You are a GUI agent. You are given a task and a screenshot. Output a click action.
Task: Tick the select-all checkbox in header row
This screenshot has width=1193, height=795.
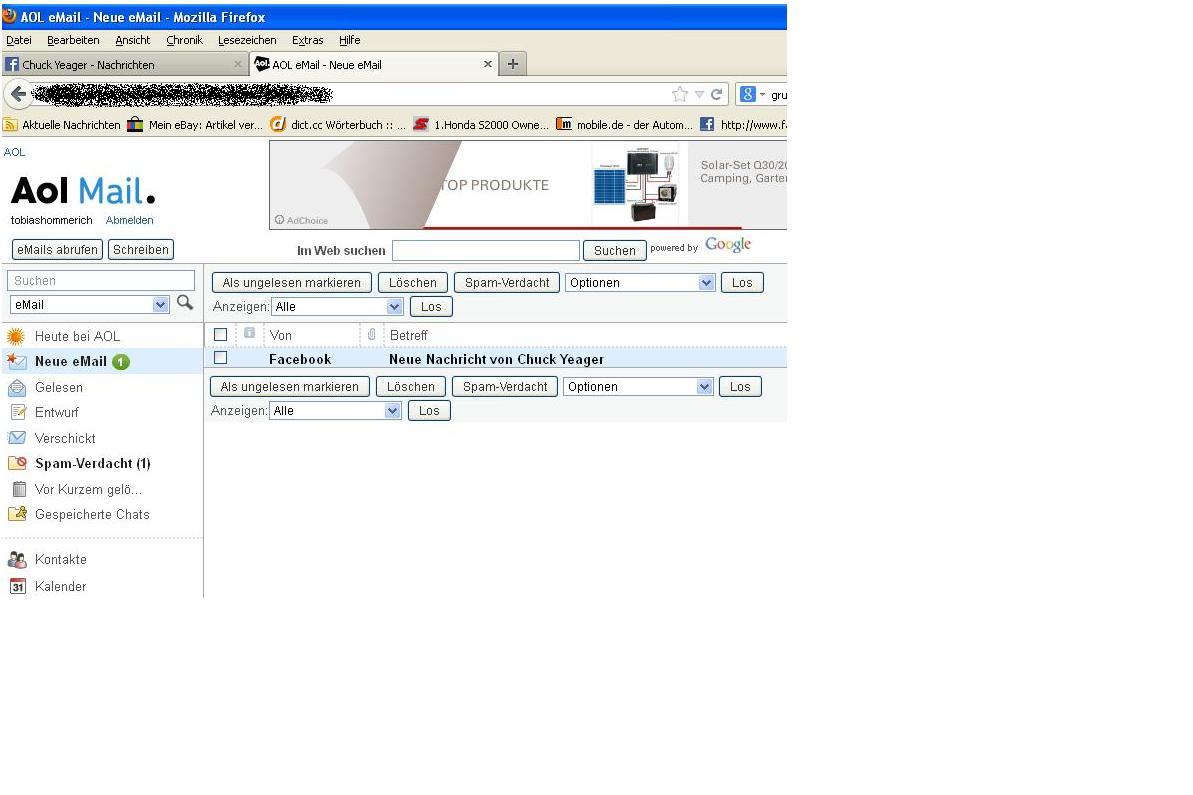point(221,335)
